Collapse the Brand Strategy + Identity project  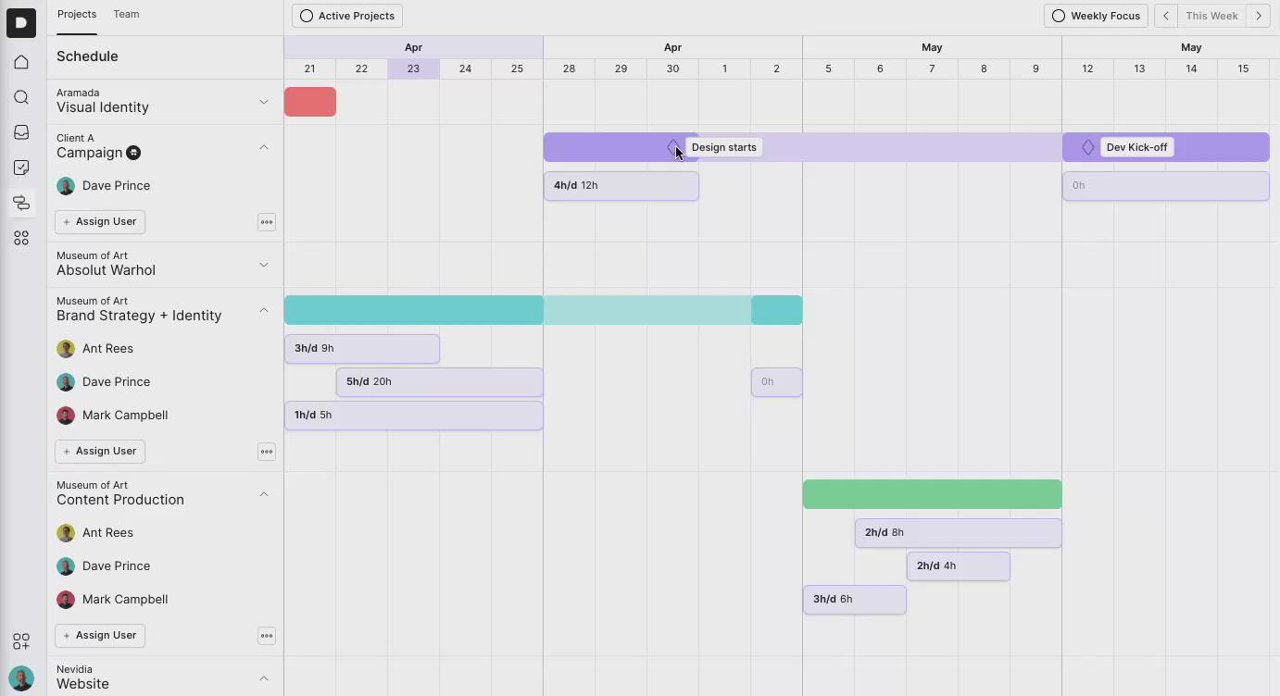tap(264, 310)
